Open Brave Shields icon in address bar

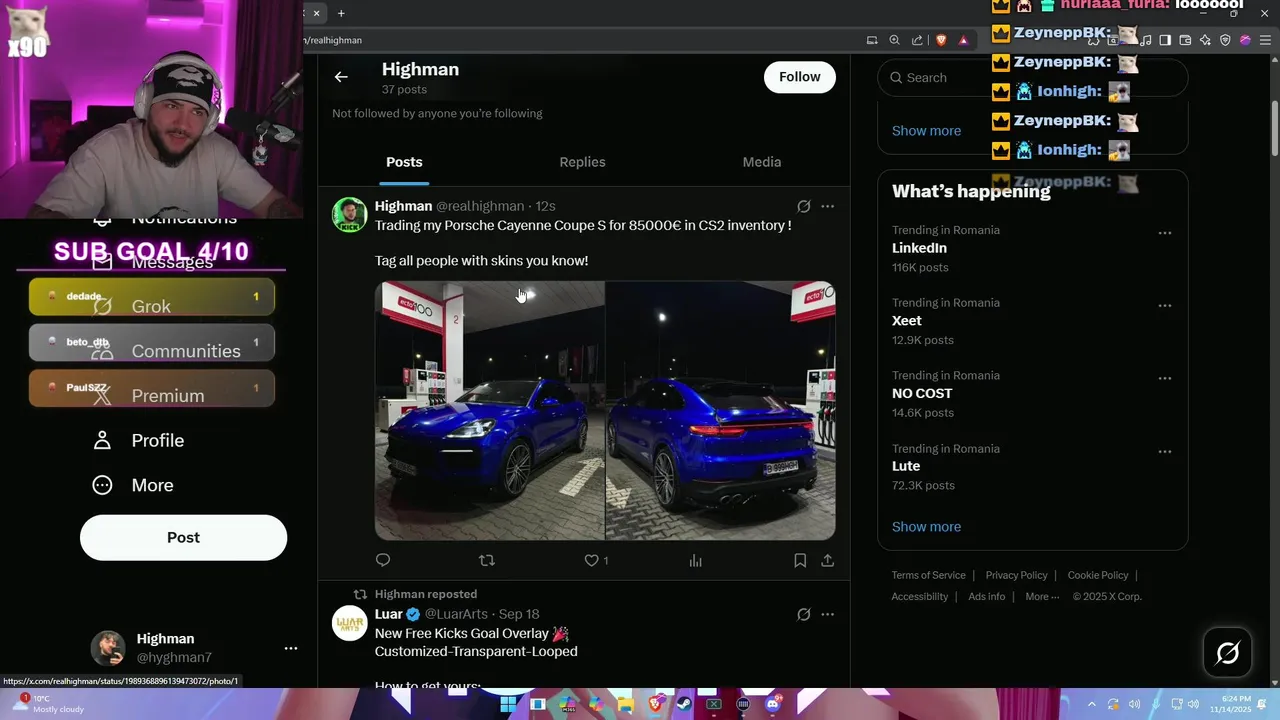(x=941, y=40)
